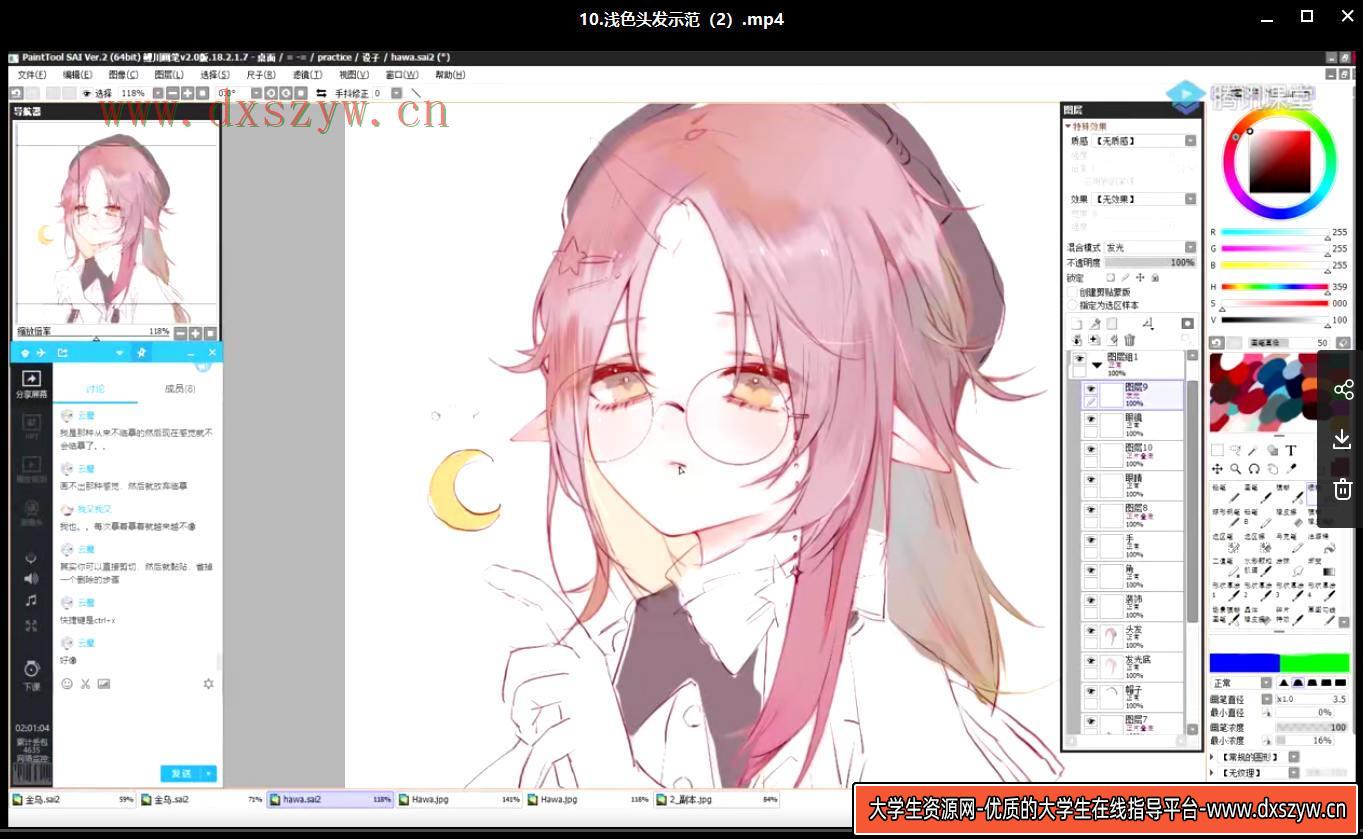Click the pin icon on chat window header
Image resolution: width=1363 pixels, height=839 pixels.
coord(141,353)
